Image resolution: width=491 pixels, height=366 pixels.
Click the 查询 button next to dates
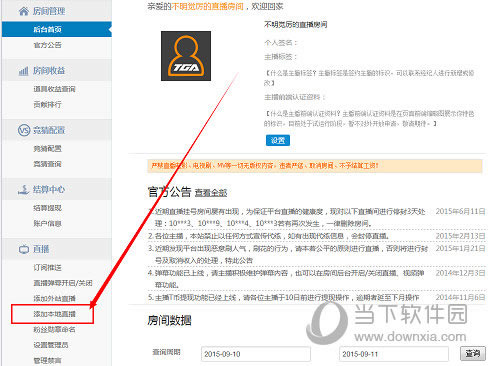pos(473,353)
